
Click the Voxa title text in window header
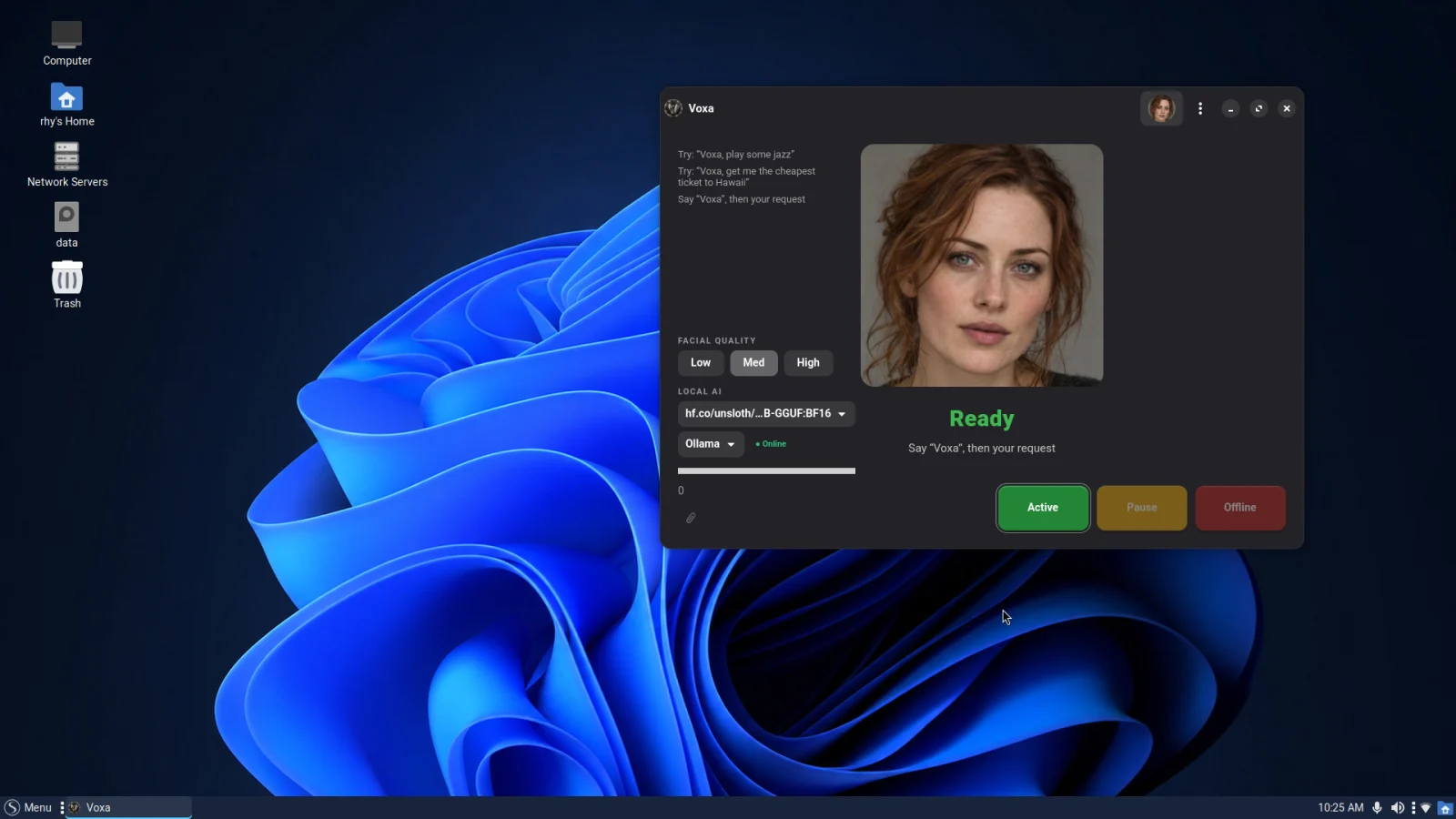701,108
